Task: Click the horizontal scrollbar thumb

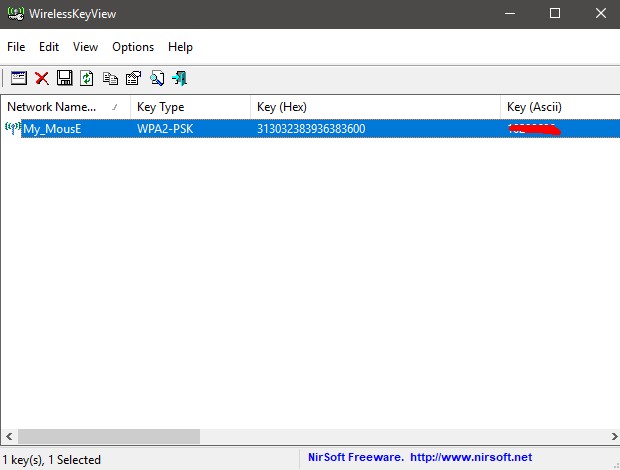Action: [x=109, y=437]
